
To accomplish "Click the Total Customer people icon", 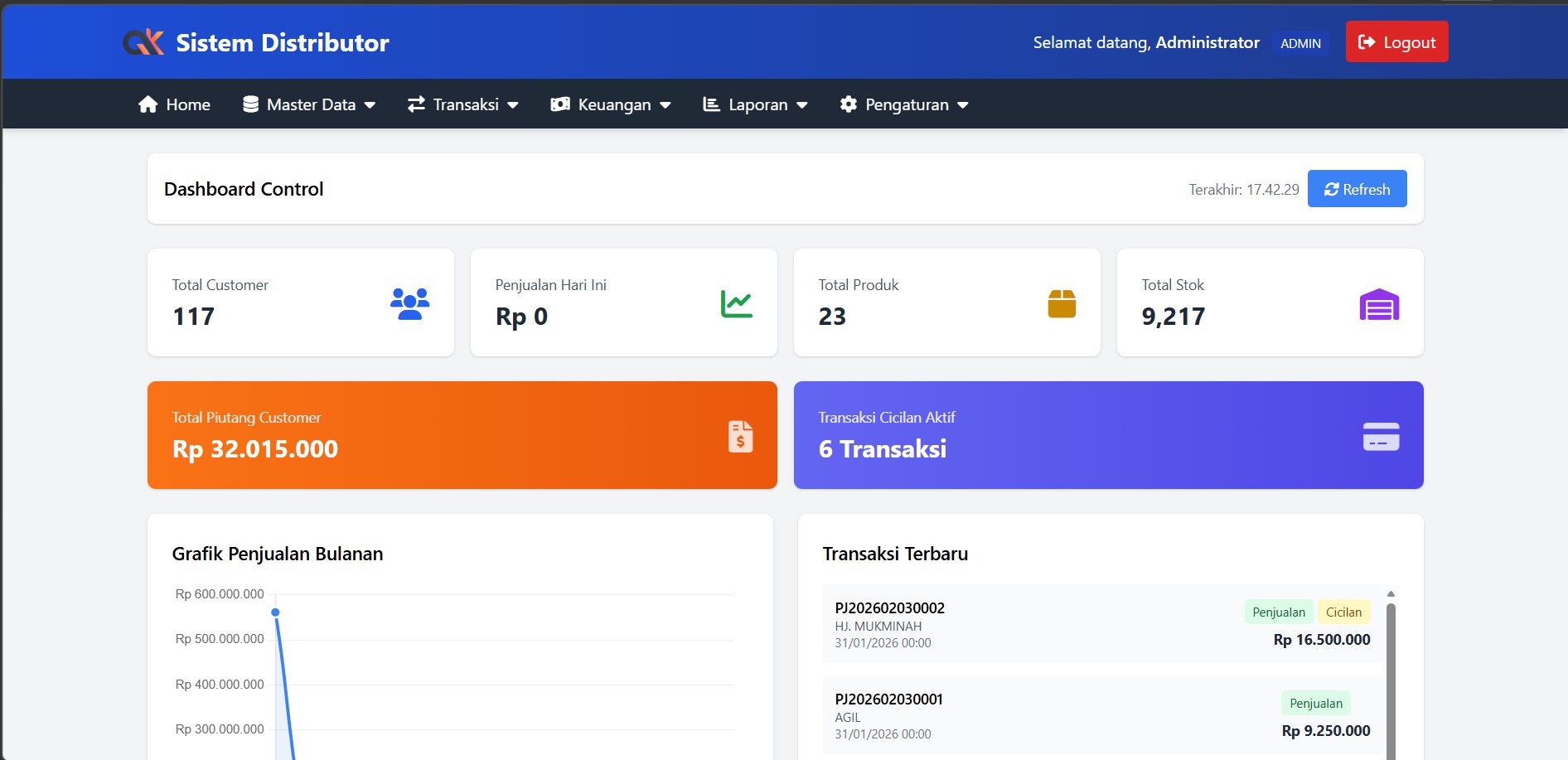I will pos(409,303).
